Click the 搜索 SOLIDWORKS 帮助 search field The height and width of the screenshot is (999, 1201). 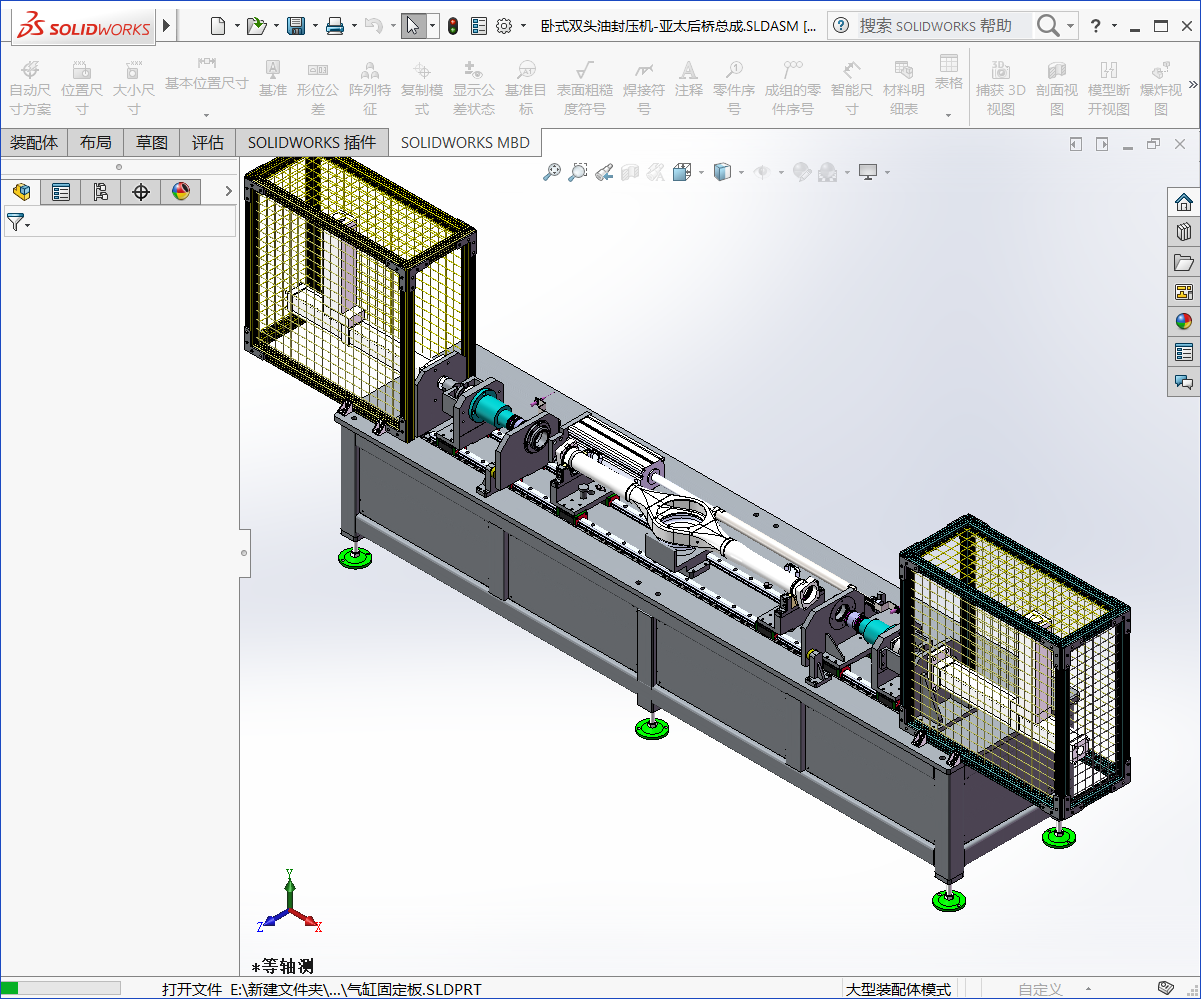(x=935, y=26)
